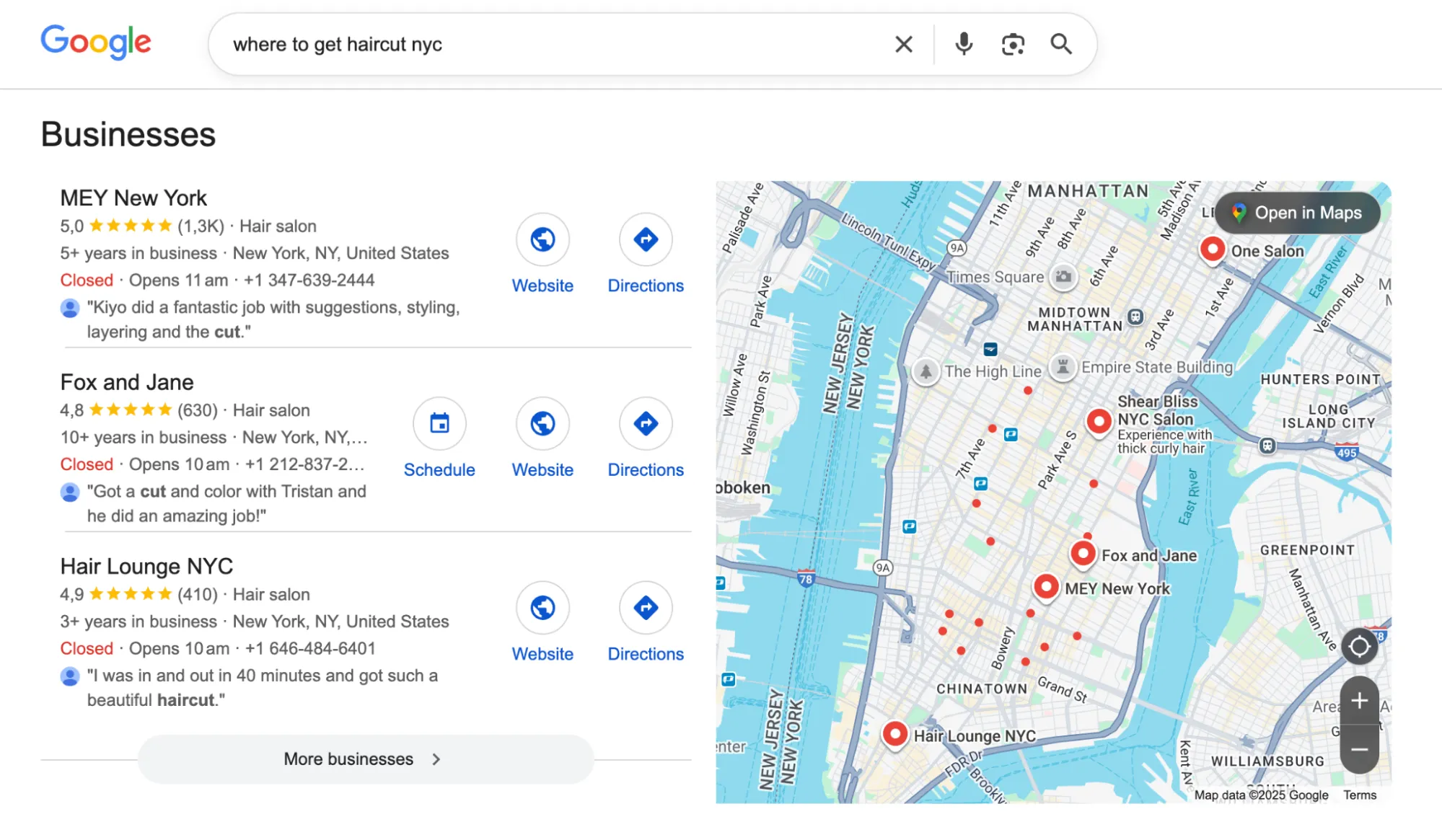Open the Fox and Jane Website link text
Viewport: 1442px width, 840px height.
[x=542, y=469]
